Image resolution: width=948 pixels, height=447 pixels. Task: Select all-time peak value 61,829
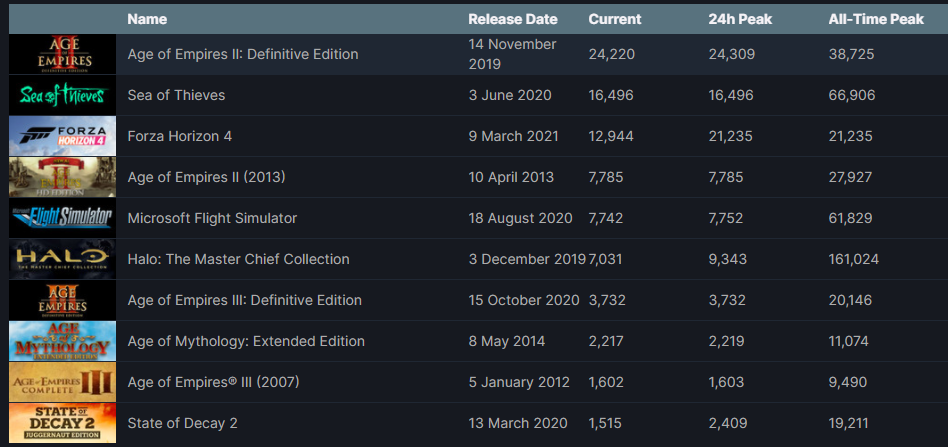pyautogui.click(x=850, y=218)
